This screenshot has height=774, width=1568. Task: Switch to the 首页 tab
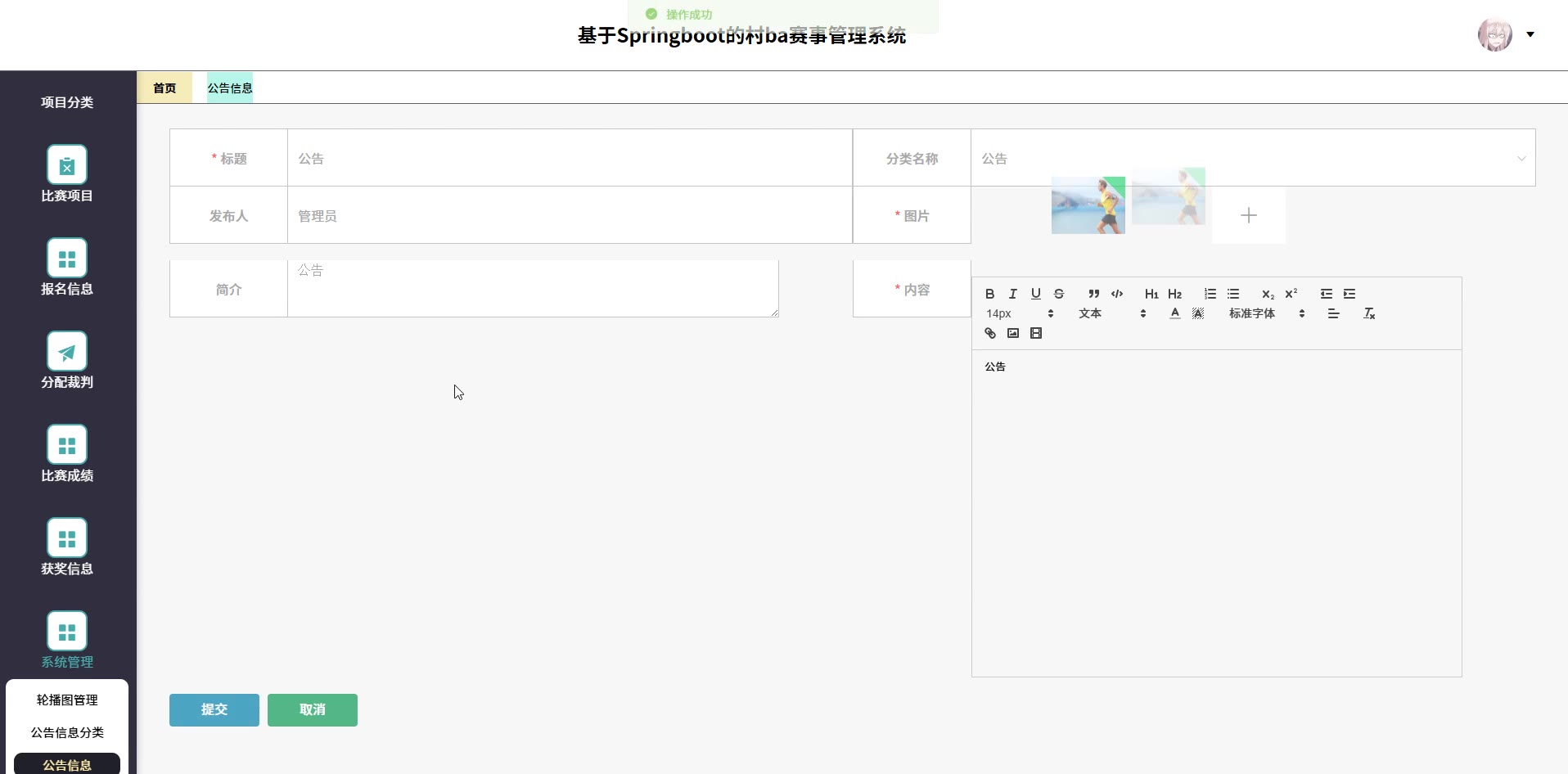tap(164, 88)
